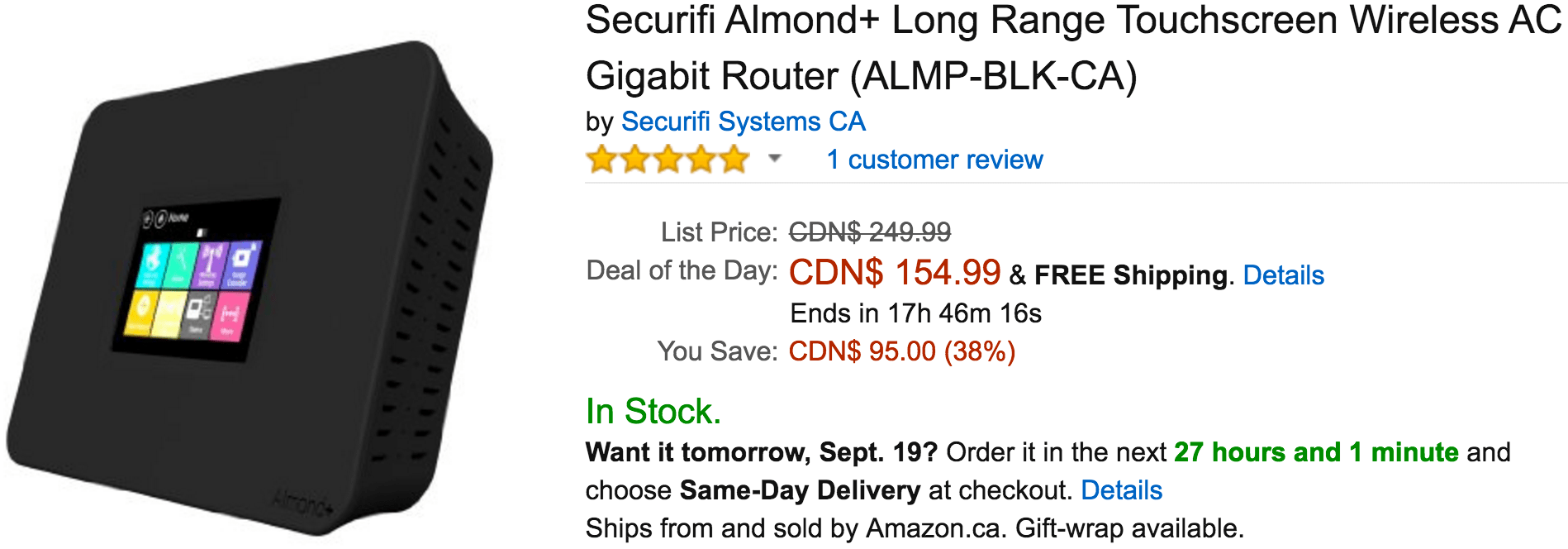This screenshot has width=1568, height=549.
Task: Select the purple wireless antenna tile
Action: click(211, 265)
